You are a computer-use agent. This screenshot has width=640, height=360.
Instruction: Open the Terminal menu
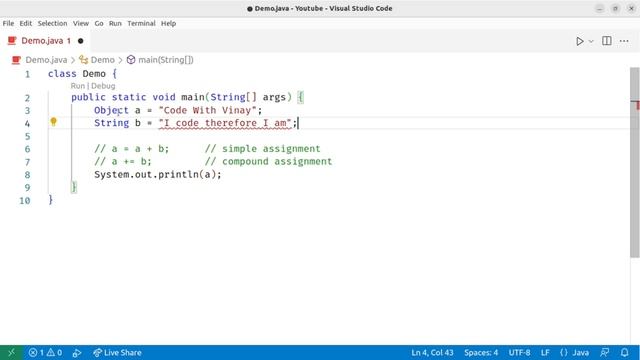point(141,23)
